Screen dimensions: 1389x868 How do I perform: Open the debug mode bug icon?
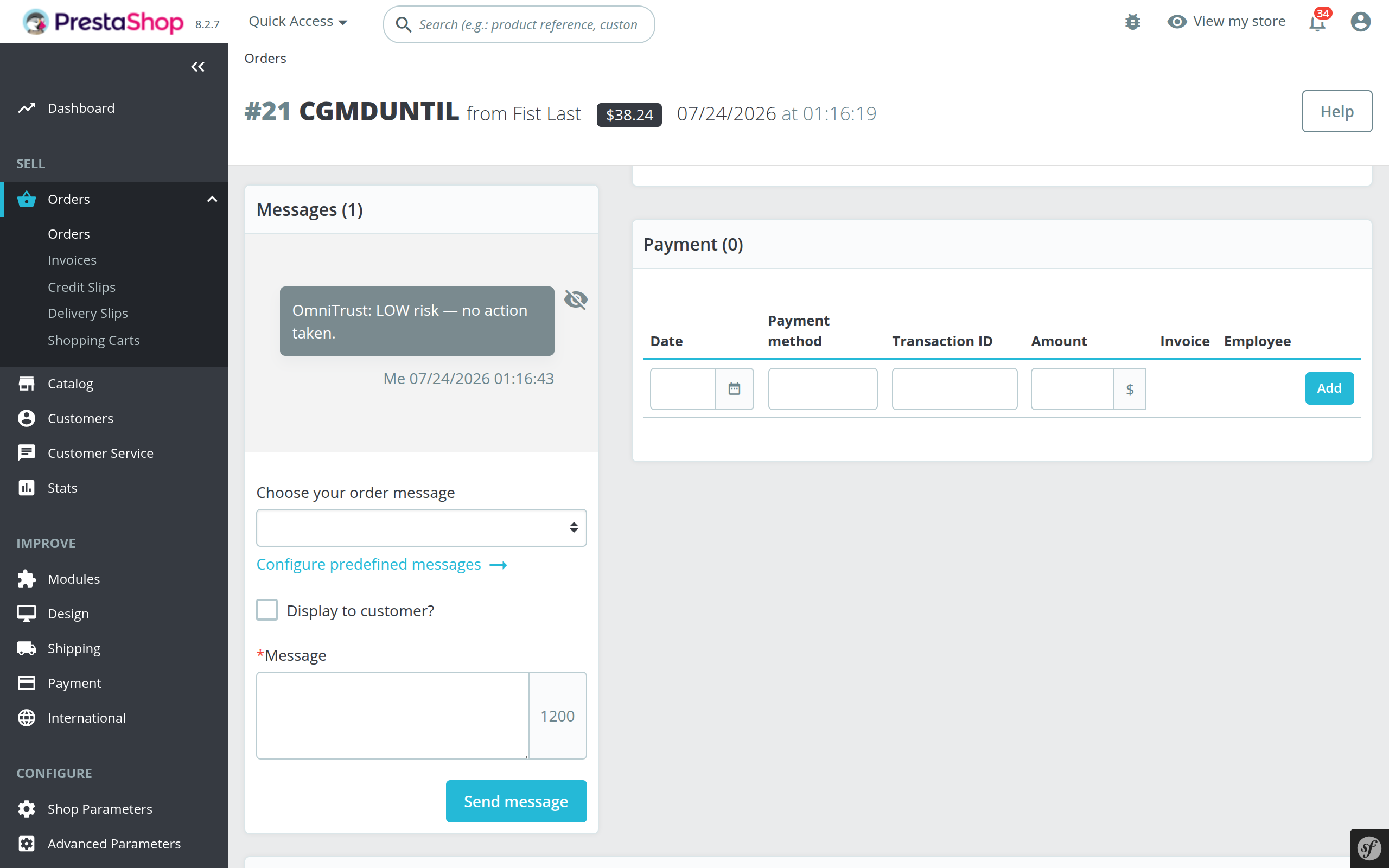pyautogui.click(x=1132, y=22)
